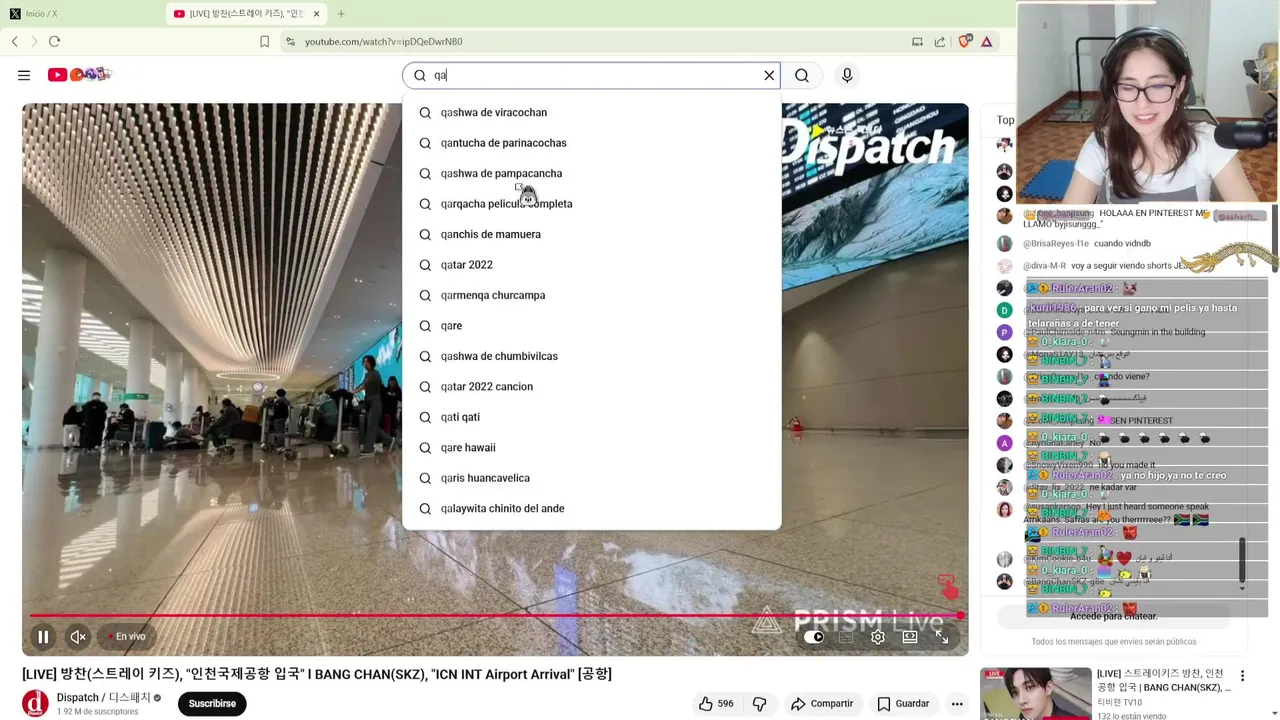Click the share page icon in address bar

tap(940, 41)
